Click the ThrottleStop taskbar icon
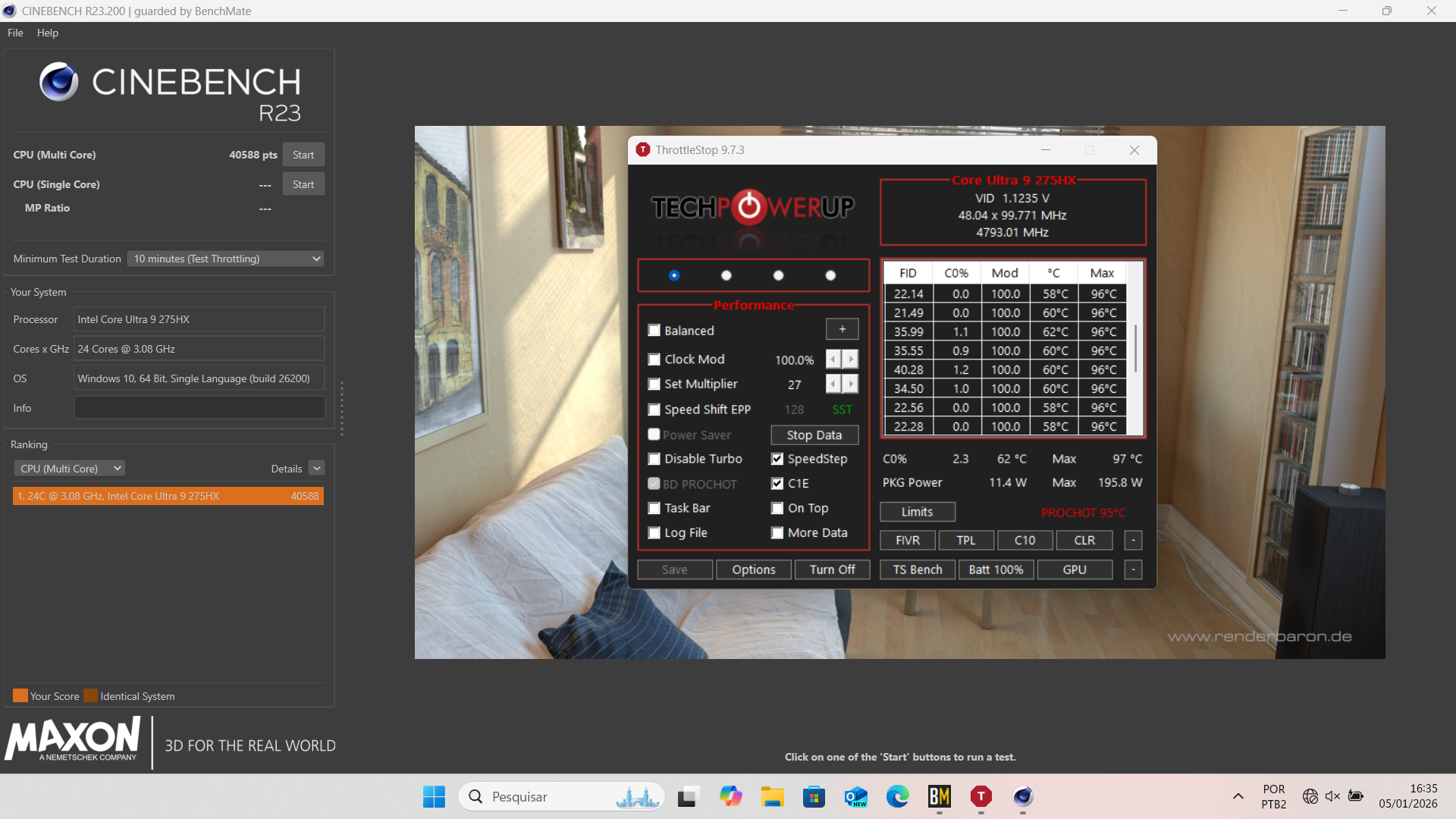 pyautogui.click(x=981, y=796)
